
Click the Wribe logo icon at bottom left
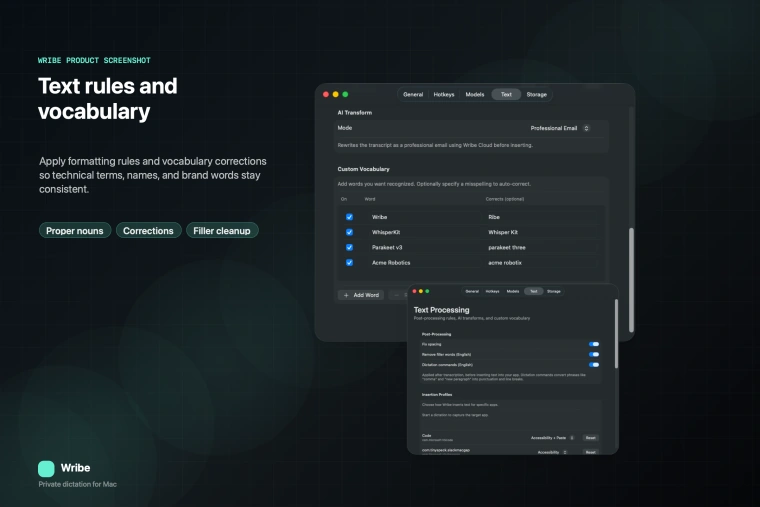click(46, 468)
